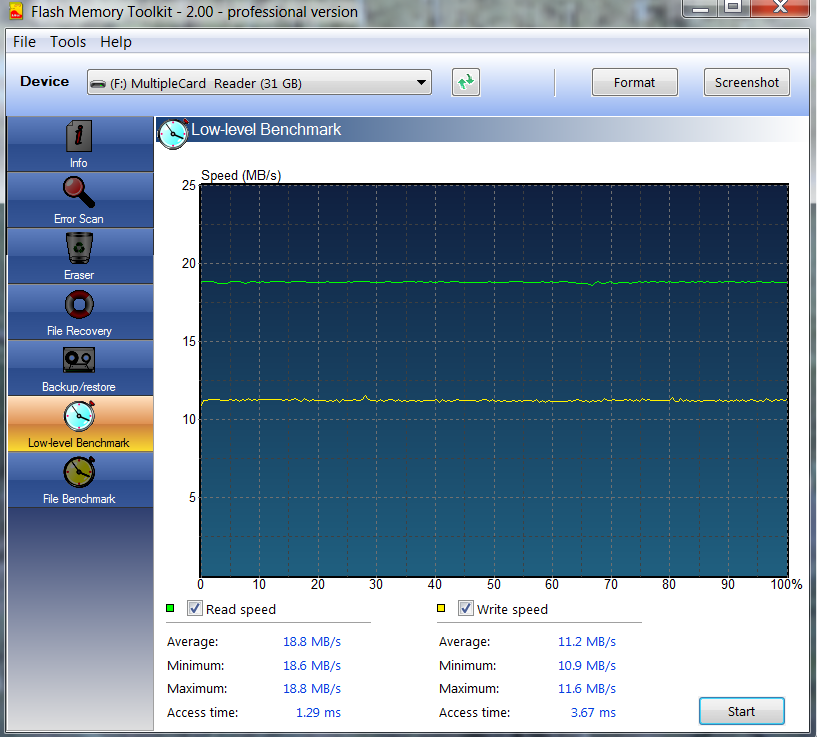Click the dropdown arrow beside MultipleCard Reader
Image resolution: width=817 pixels, height=737 pixels.
(421, 83)
